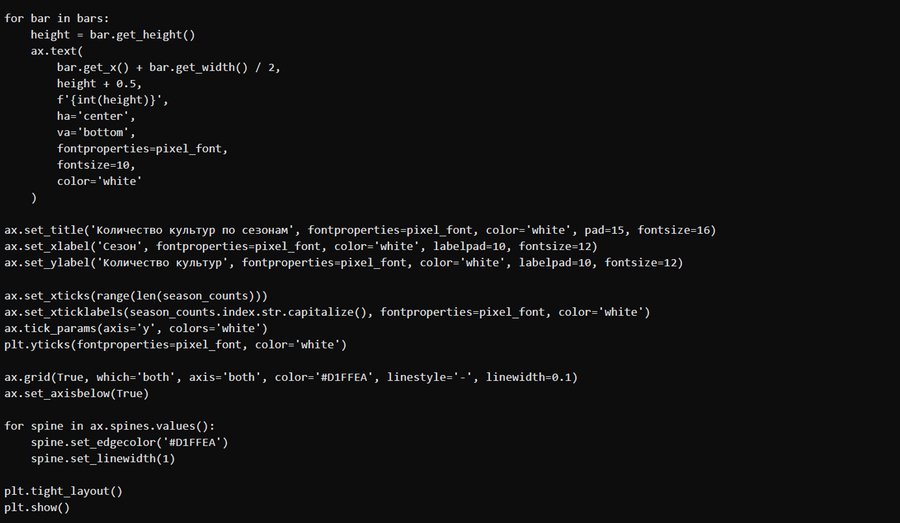Click the 'ax.text(' call
The height and width of the screenshot is (523, 900).
click(x=56, y=50)
